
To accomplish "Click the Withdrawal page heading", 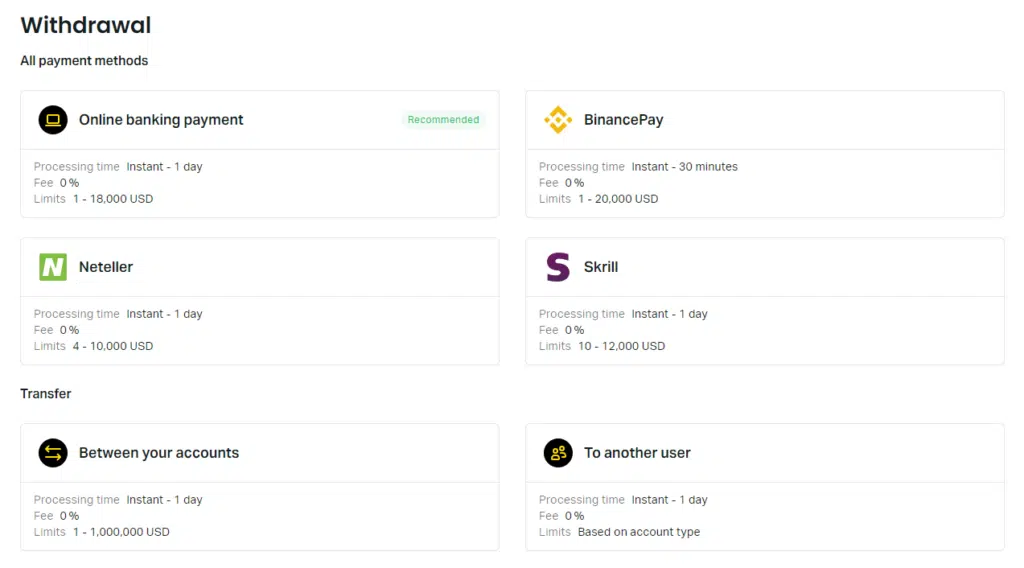I will click(86, 25).
